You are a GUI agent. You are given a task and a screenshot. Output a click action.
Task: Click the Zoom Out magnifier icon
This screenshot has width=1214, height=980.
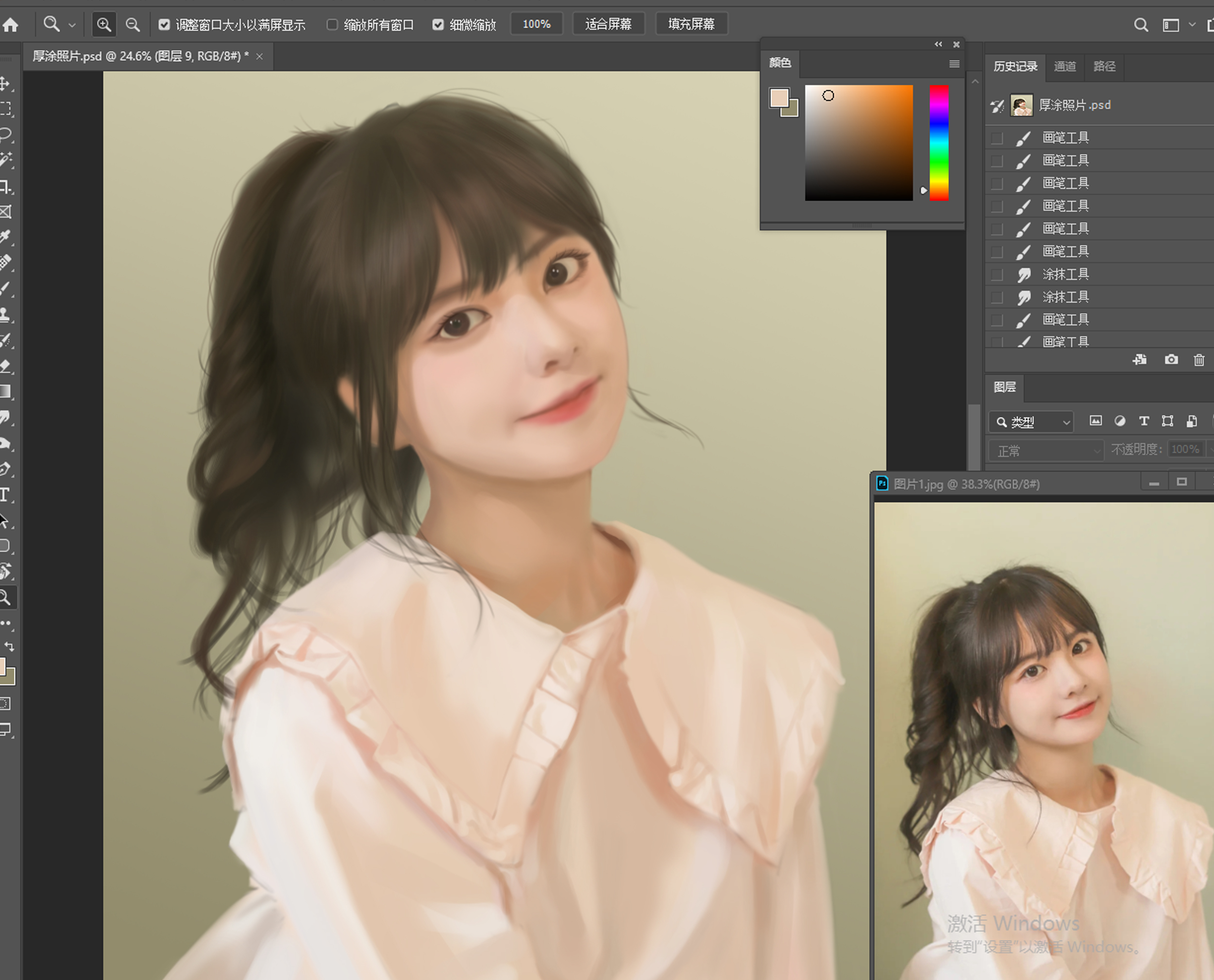point(133,24)
